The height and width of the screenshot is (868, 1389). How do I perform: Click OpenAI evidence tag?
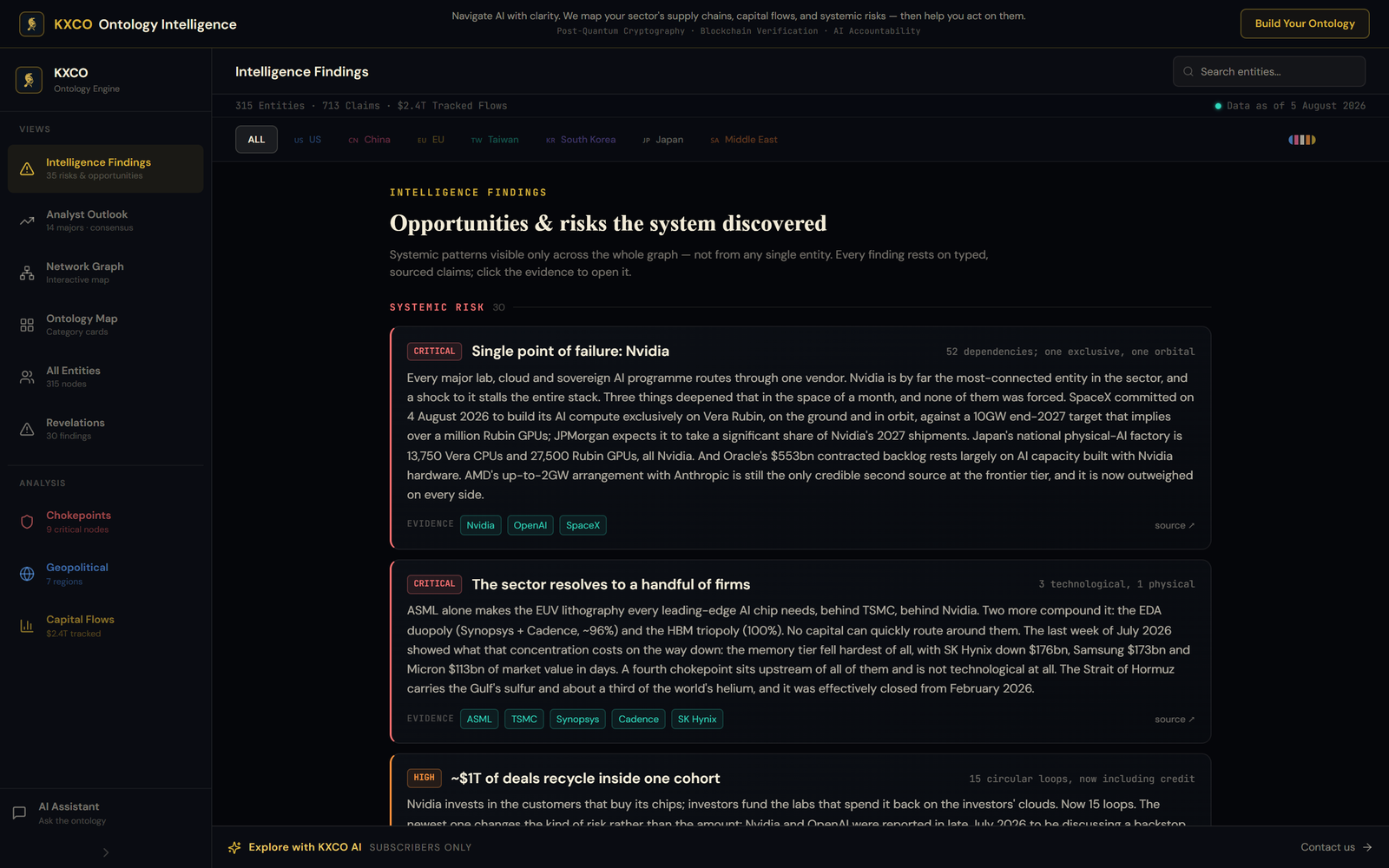pos(530,525)
